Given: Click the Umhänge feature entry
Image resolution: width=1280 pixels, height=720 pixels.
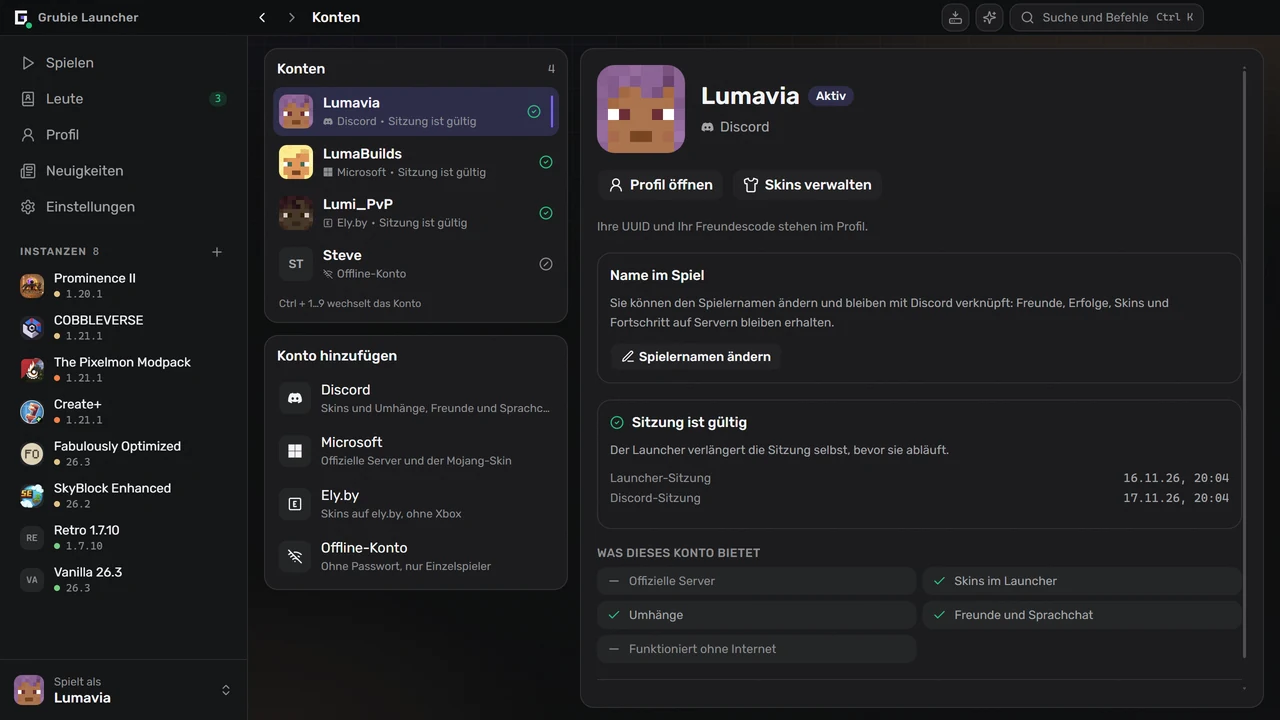Looking at the screenshot, I should pyautogui.click(x=757, y=615).
